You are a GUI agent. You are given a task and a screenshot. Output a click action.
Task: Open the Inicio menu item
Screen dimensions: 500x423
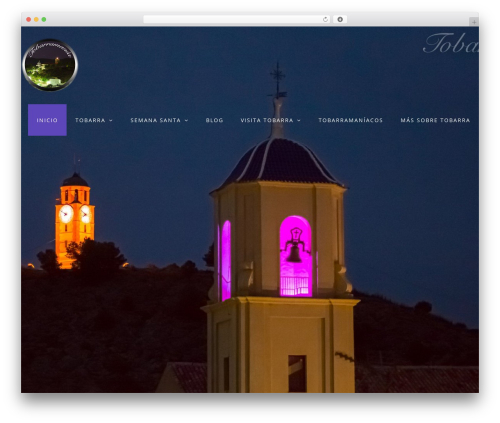click(47, 120)
